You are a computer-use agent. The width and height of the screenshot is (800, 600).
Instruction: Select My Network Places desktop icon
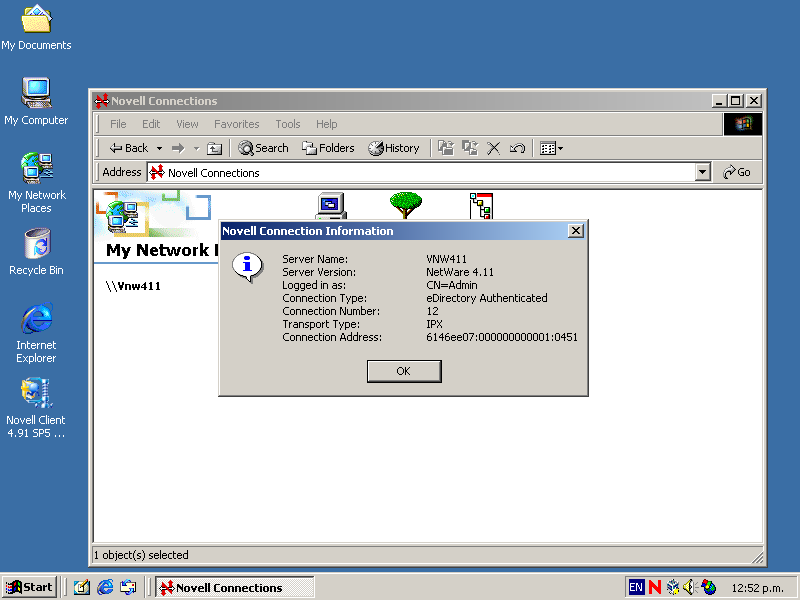pos(36,183)
